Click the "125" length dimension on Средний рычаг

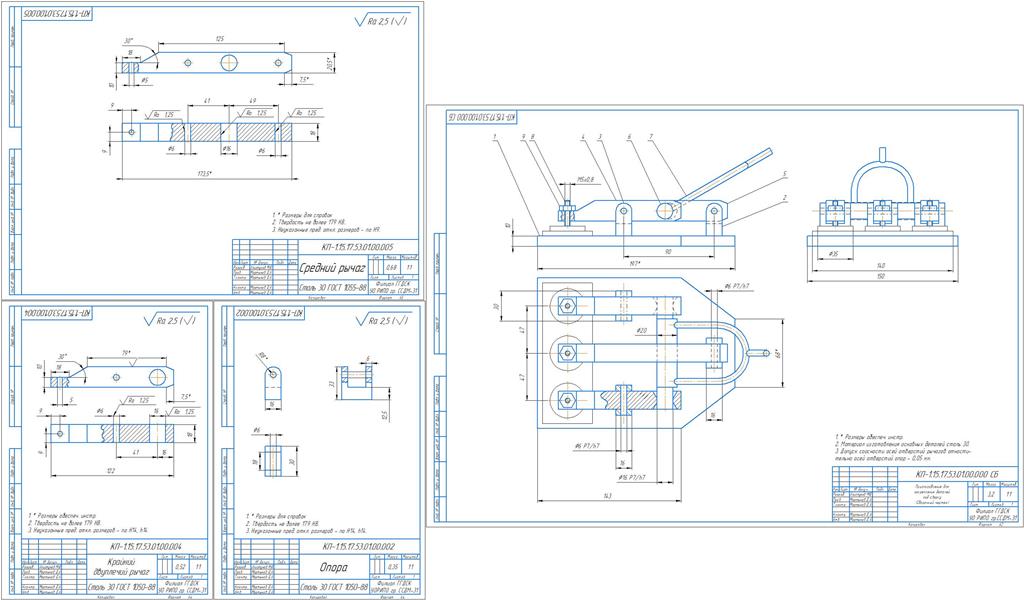220,39
